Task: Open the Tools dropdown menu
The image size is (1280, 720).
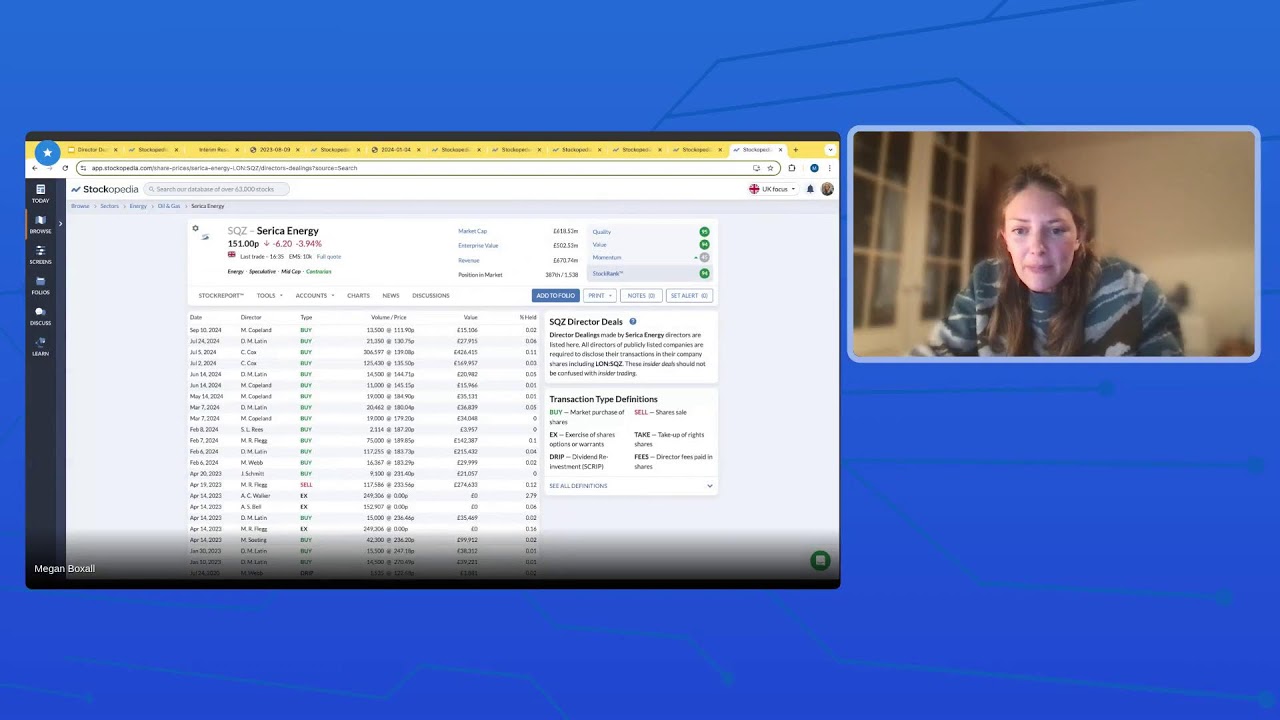Action: click(x=269, y=296)
